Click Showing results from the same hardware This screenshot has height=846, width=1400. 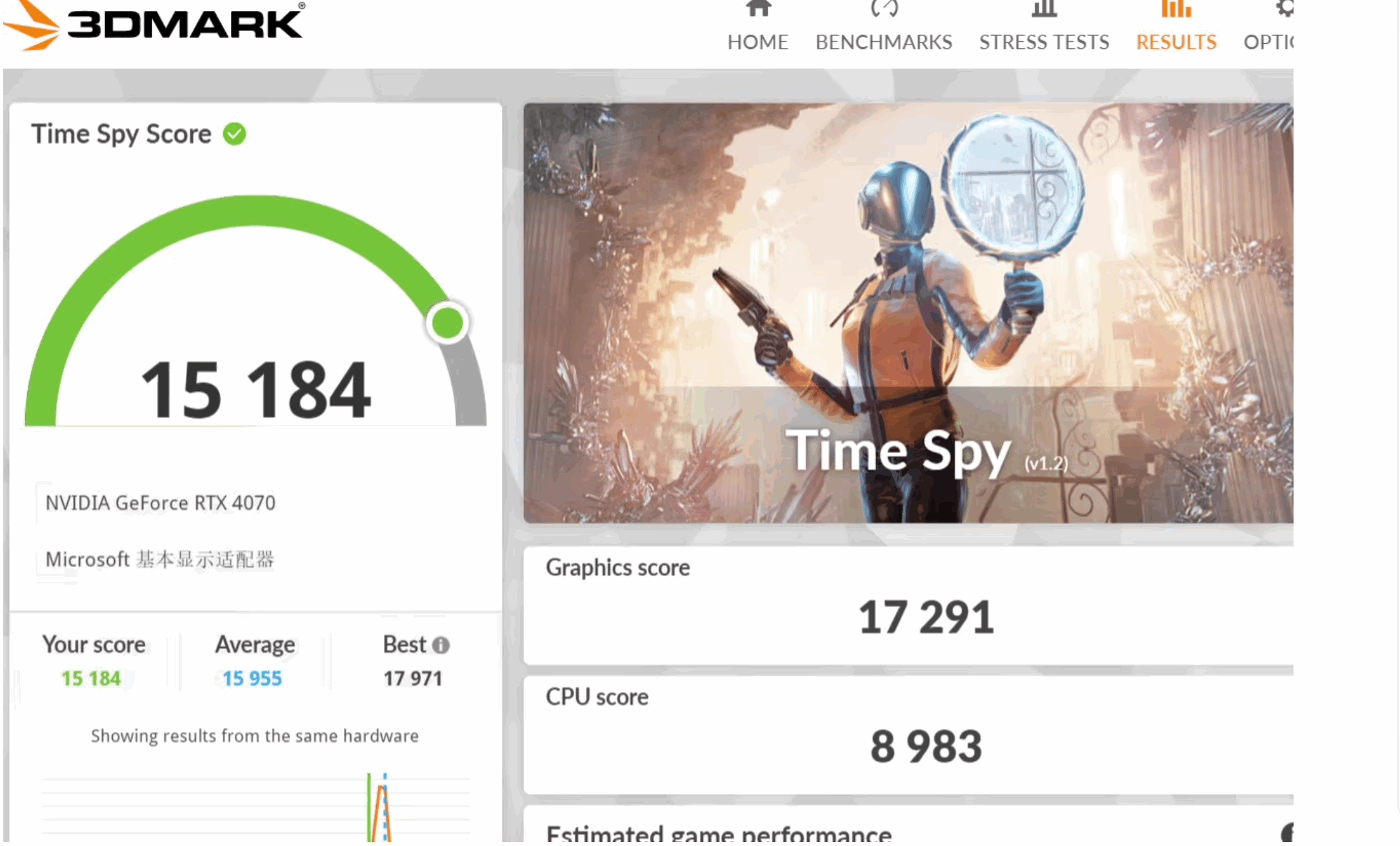255,736
